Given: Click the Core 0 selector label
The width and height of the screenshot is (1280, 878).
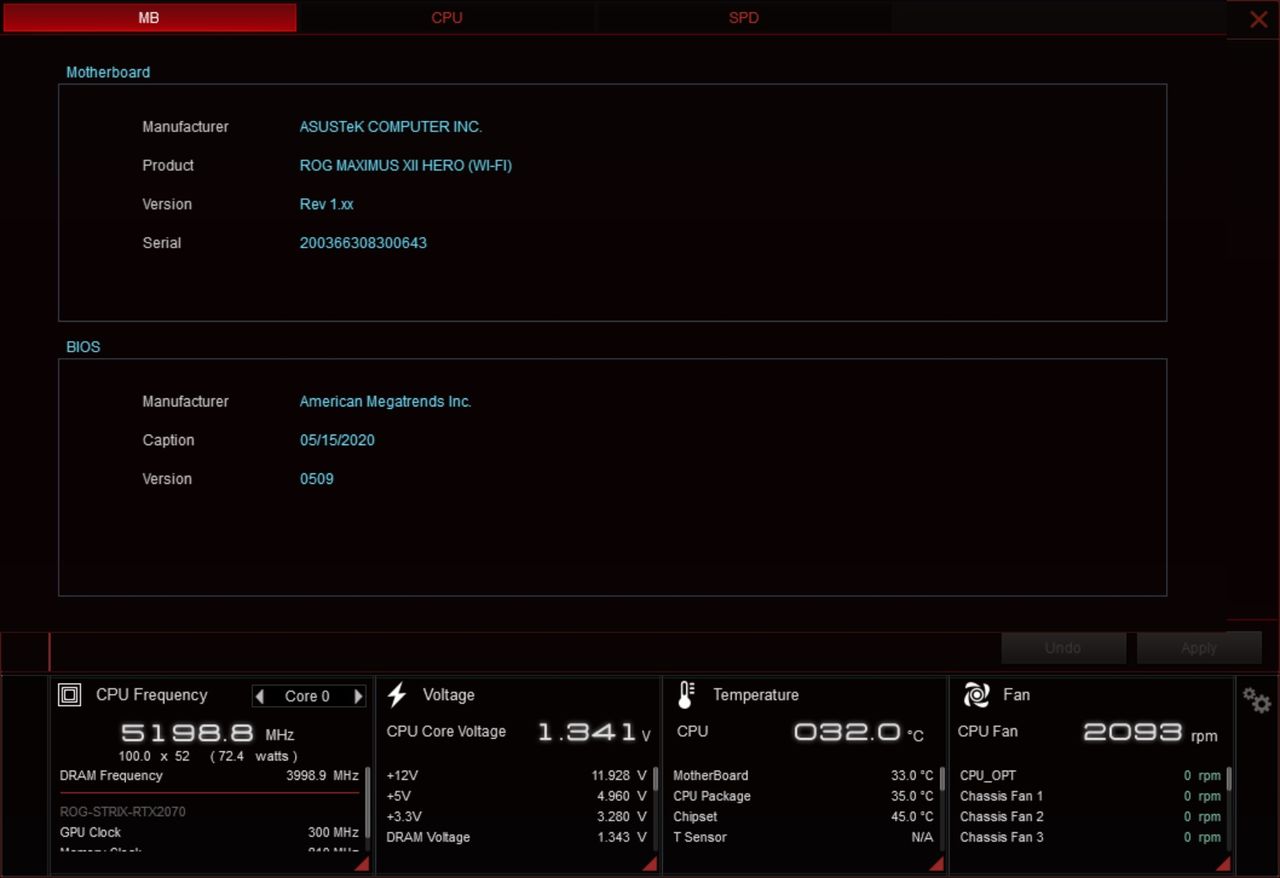Looking at the screenshot, I should pos(307,696).
